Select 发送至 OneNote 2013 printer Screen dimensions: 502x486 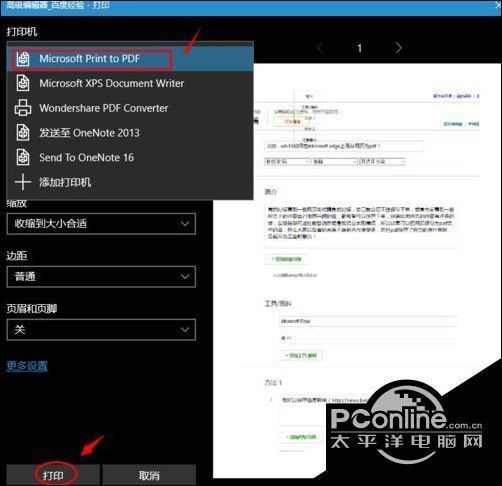click(x=130, y=133)
